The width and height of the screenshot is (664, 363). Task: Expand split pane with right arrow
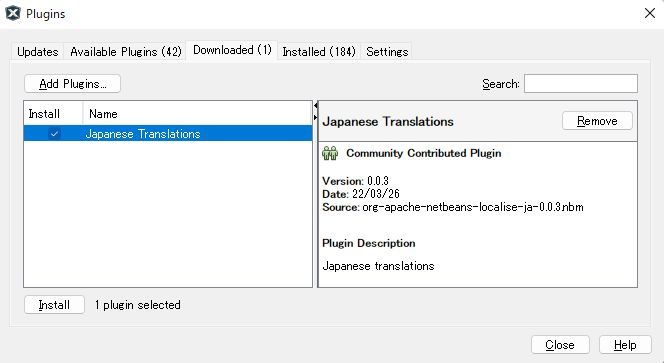coord(315,117)
